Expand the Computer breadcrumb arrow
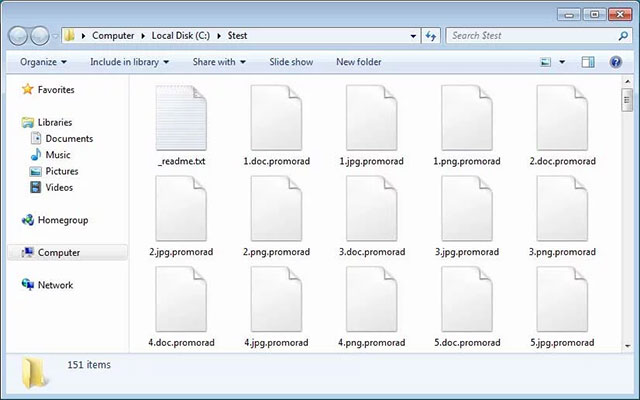This screenshot has height=400, width=640. click(143, 36)
